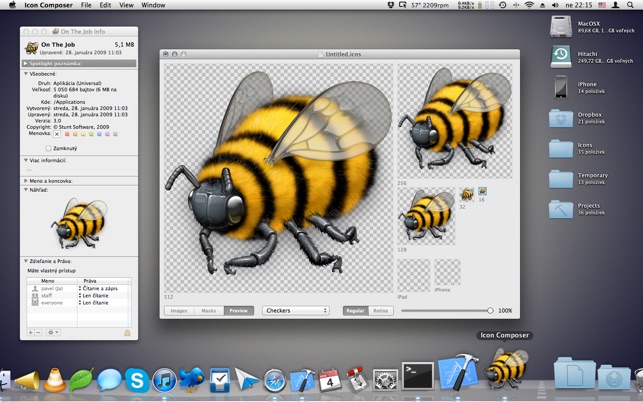Open the Edit menu
The width and height of the screenshot is (643, 402).
pos(105,5)
